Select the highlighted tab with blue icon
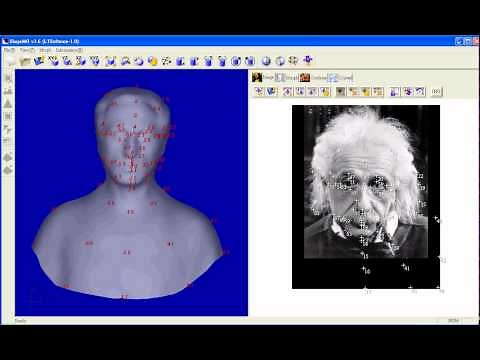 pos(340,77)
